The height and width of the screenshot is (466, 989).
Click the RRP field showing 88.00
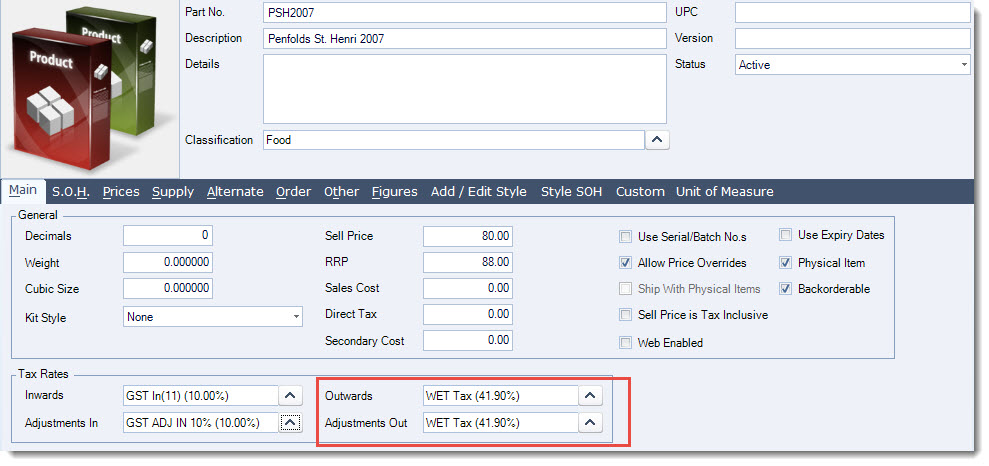coord(468,262)
